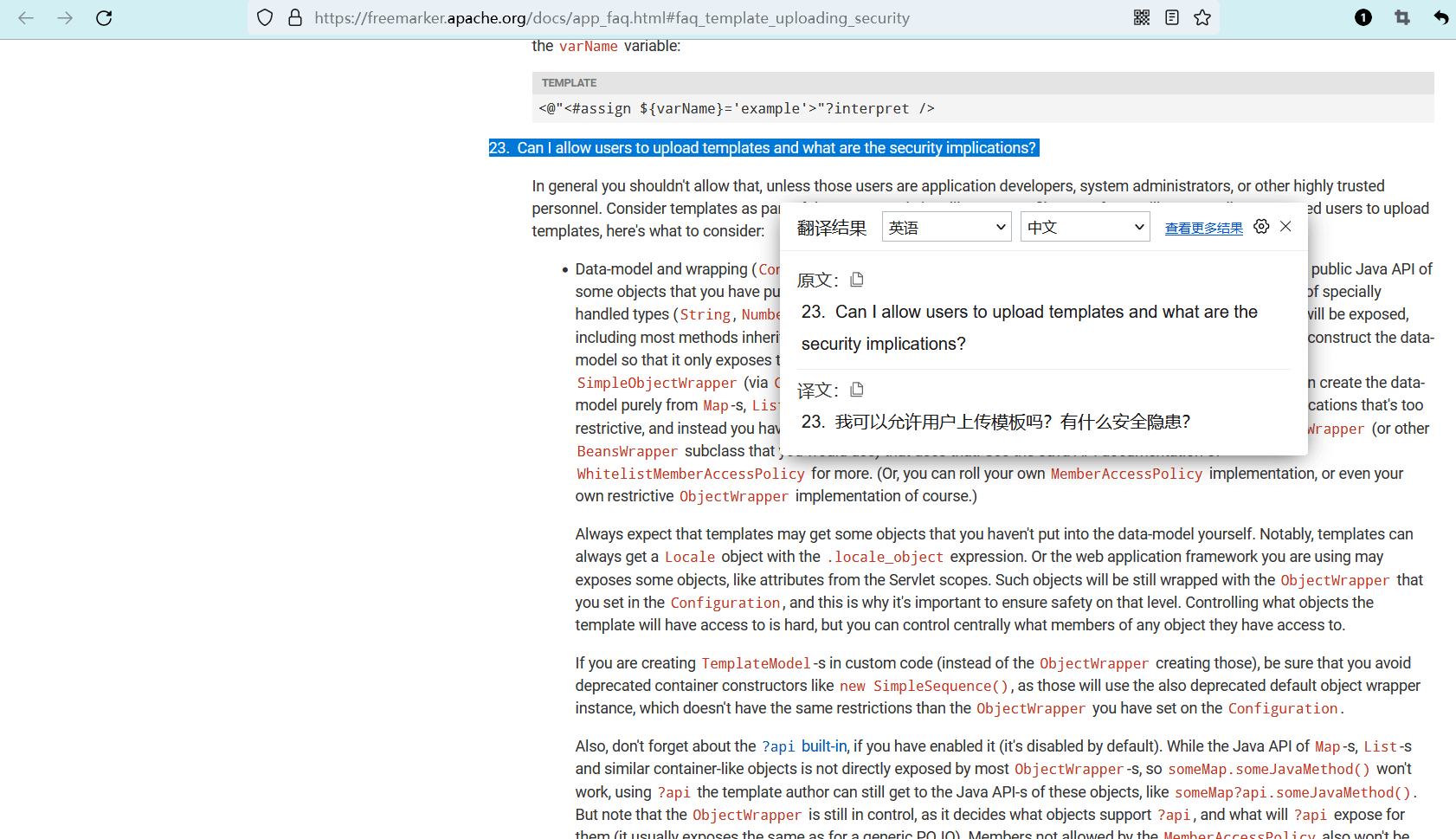This screenshot has height=839, width=1456.
Task: Click the padlock site security icon
Action: [295, 18]
